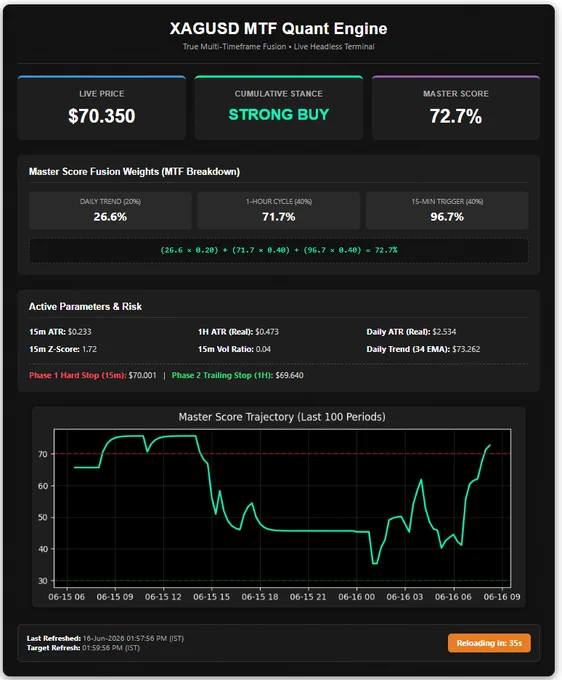
Task: Click the 50 y-axis label on the chart
Action: point(42,517)
